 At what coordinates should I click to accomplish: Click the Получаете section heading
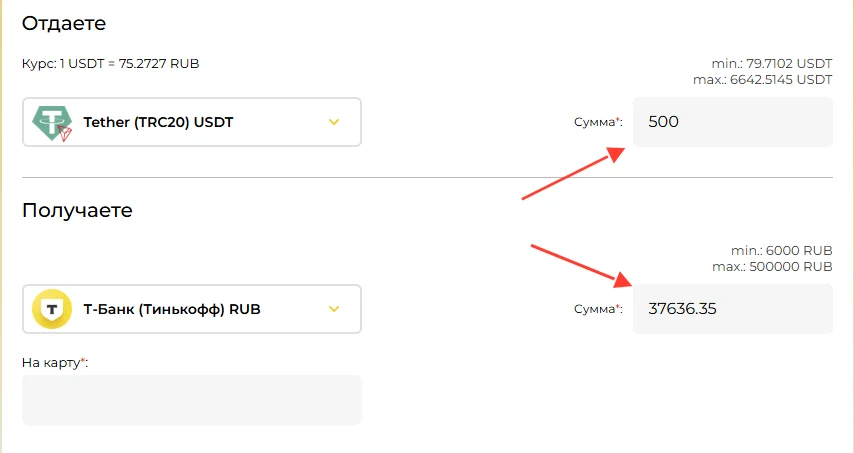click(x=77, y=210)
